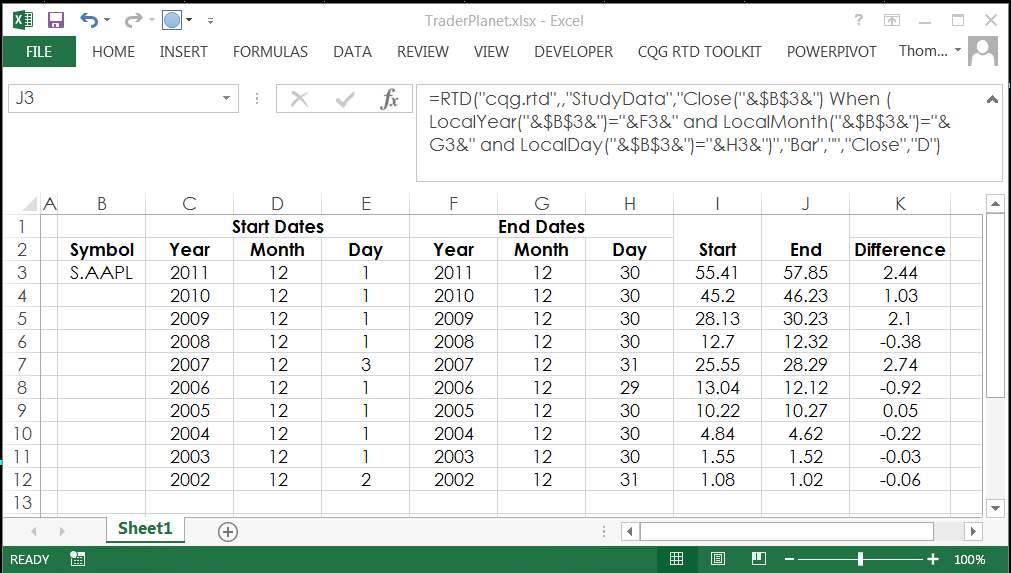The image size is (1011, 573).
Task: Click the Undo arrow icon
Action: click(89, 20)
